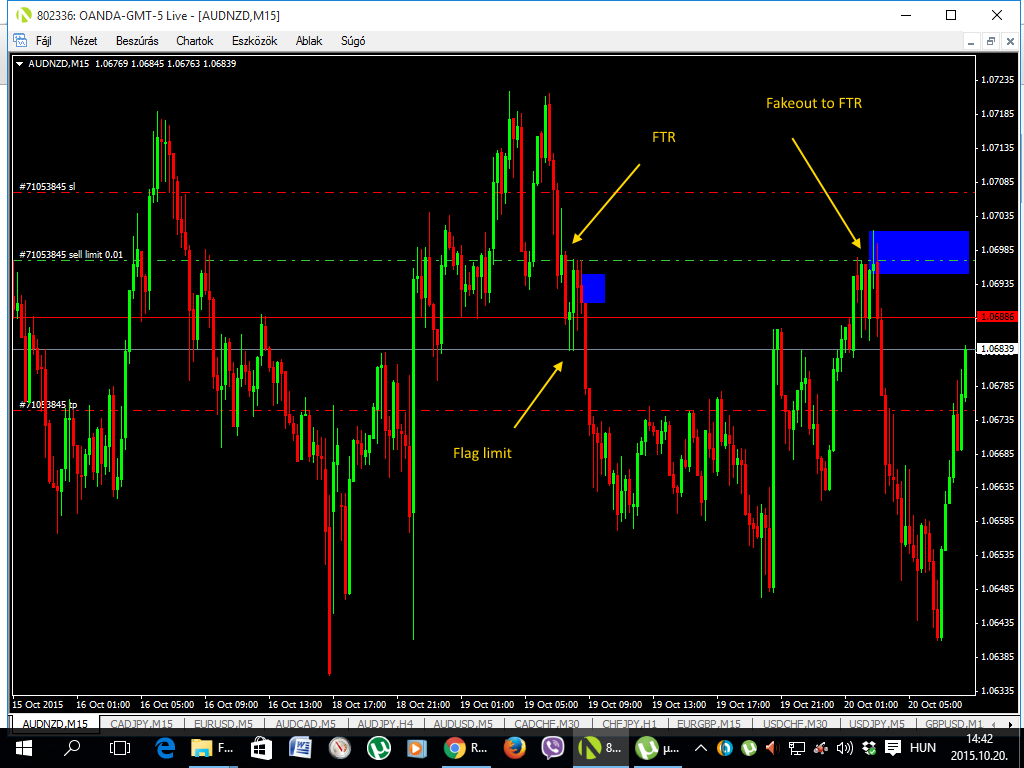Switch to the CADJPY,M15 chart tab
This screenshot has width=1024, height=768.
tap(141, 723)
